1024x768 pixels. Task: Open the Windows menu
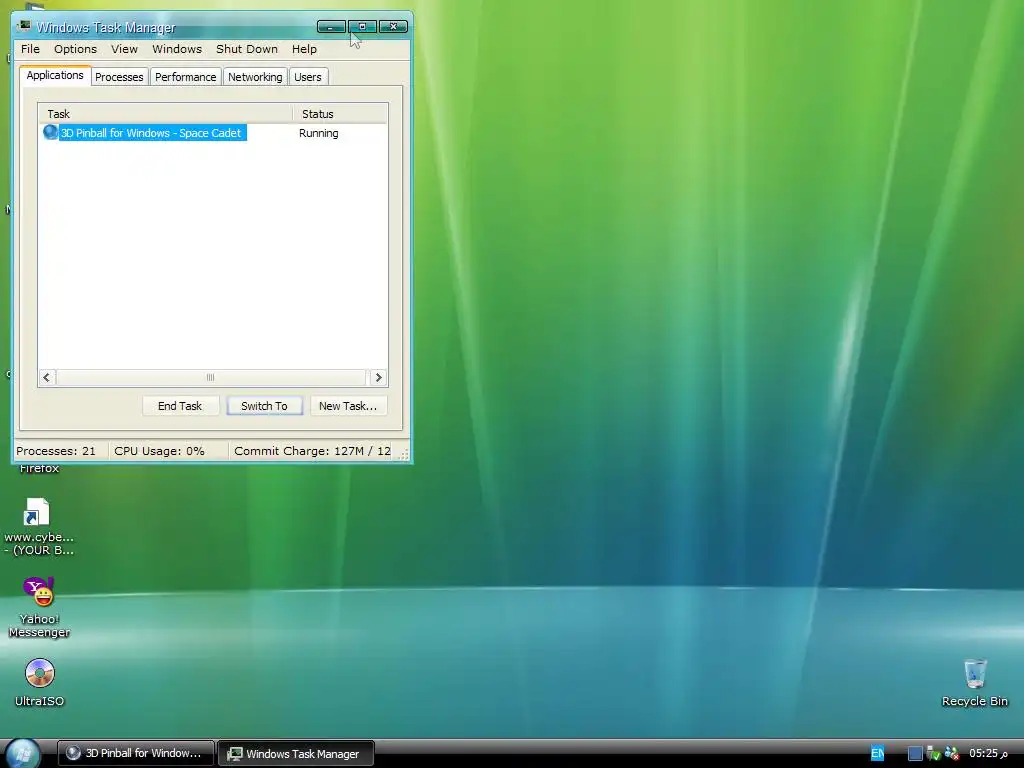click(x=177, y=49)
